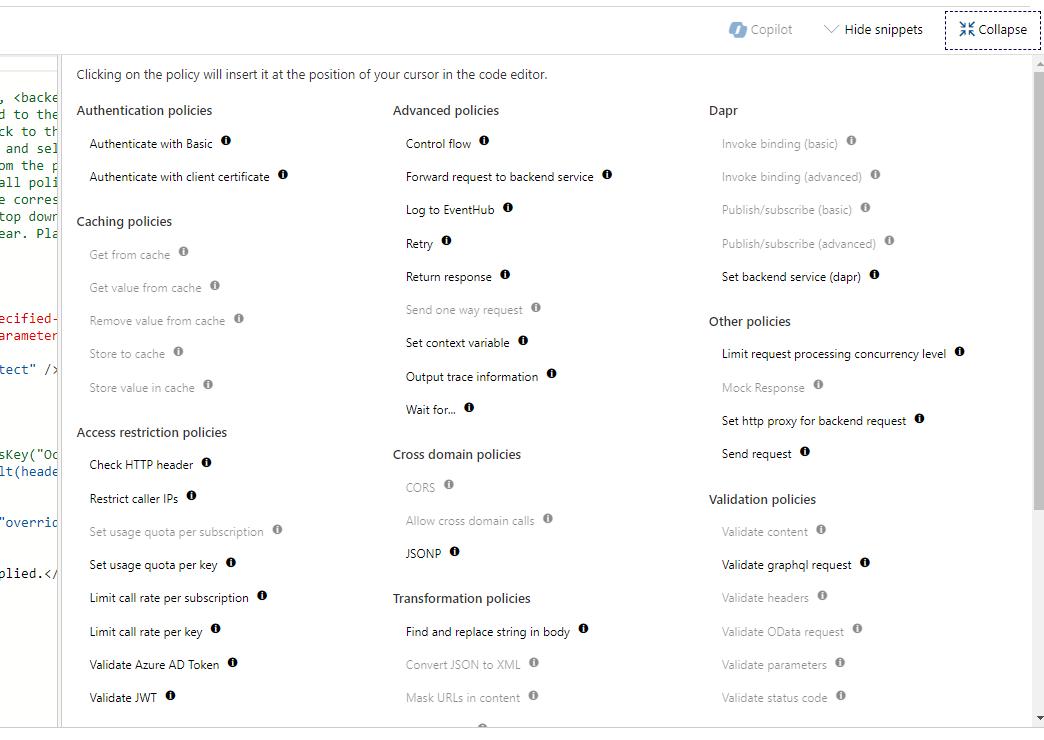Select Forward request to backend service
This screenshot has width=1044, height=740.
click(x=498, y=175)
